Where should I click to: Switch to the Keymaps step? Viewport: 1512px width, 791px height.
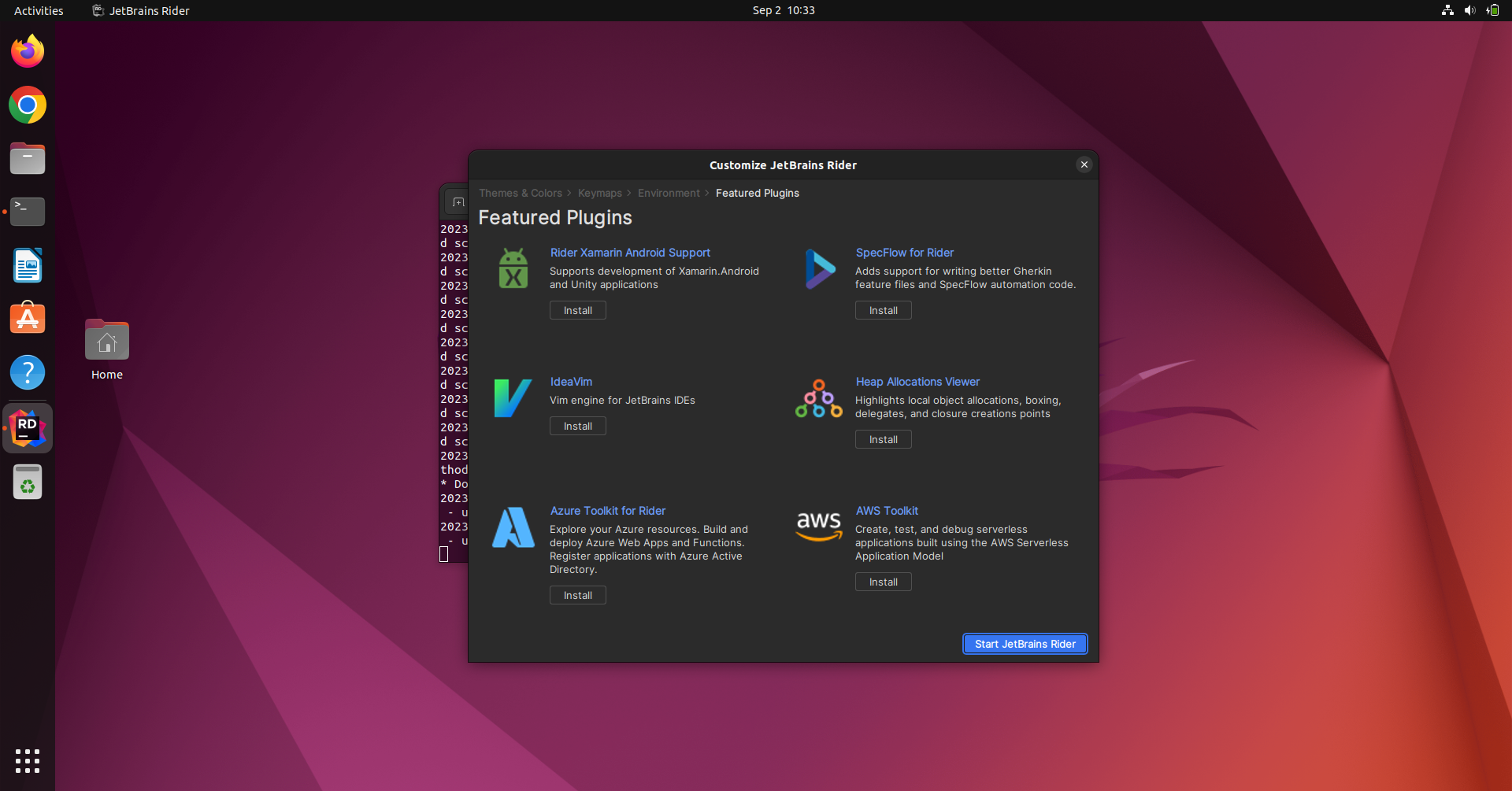coord(599,194)
